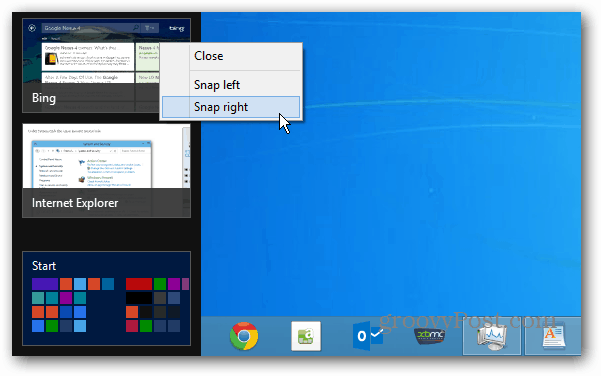Click the back arrow in Bing thumbnail
The height and width of the screenshot is (376, 601).
coord(32,28)
